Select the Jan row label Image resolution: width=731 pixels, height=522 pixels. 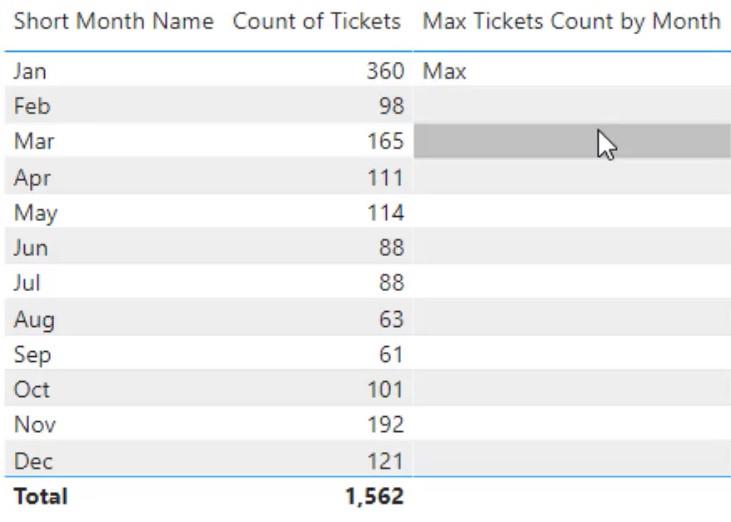pyautogui.click(x=30, y=71)
